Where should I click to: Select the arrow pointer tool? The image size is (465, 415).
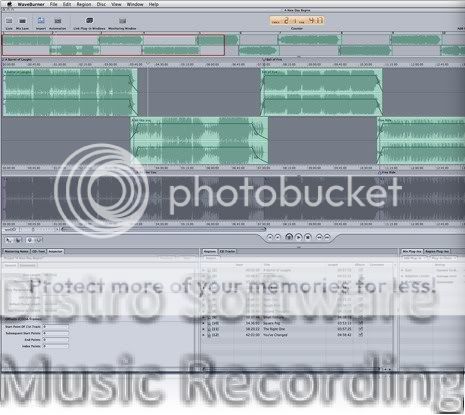[x=9, y=240]
